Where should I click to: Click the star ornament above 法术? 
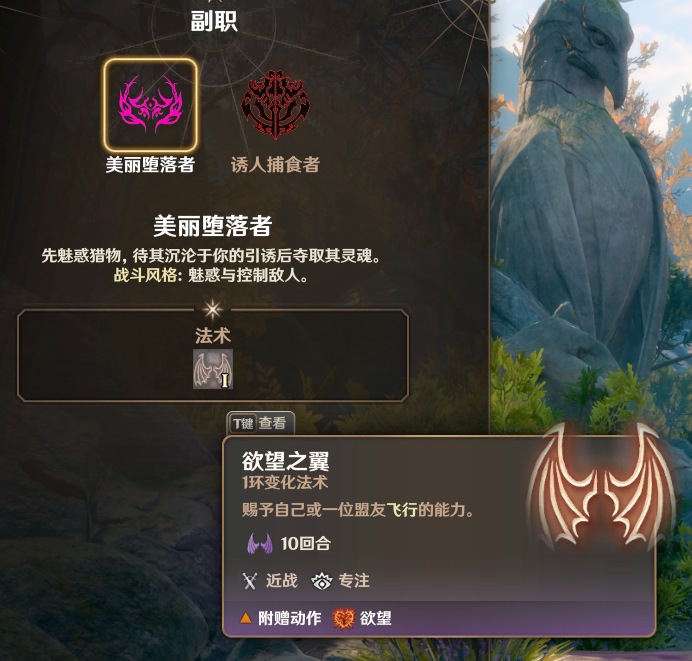213,309
